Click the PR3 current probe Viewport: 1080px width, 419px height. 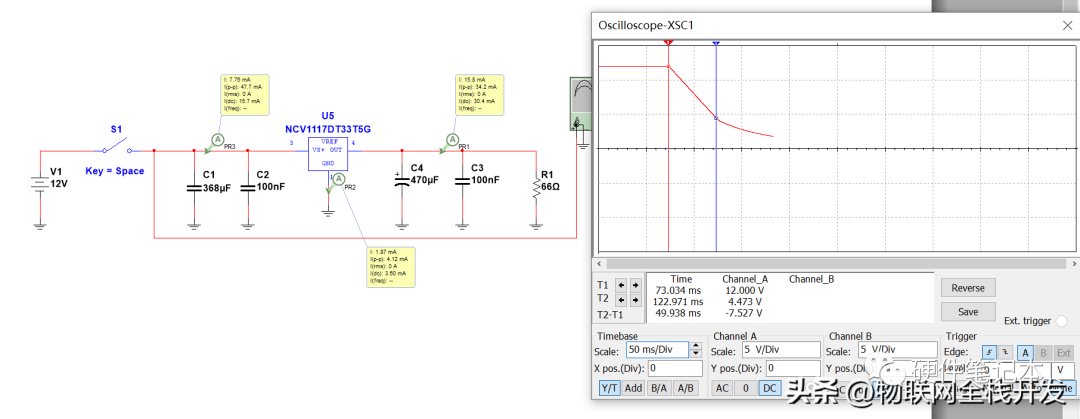click(218, 140)
